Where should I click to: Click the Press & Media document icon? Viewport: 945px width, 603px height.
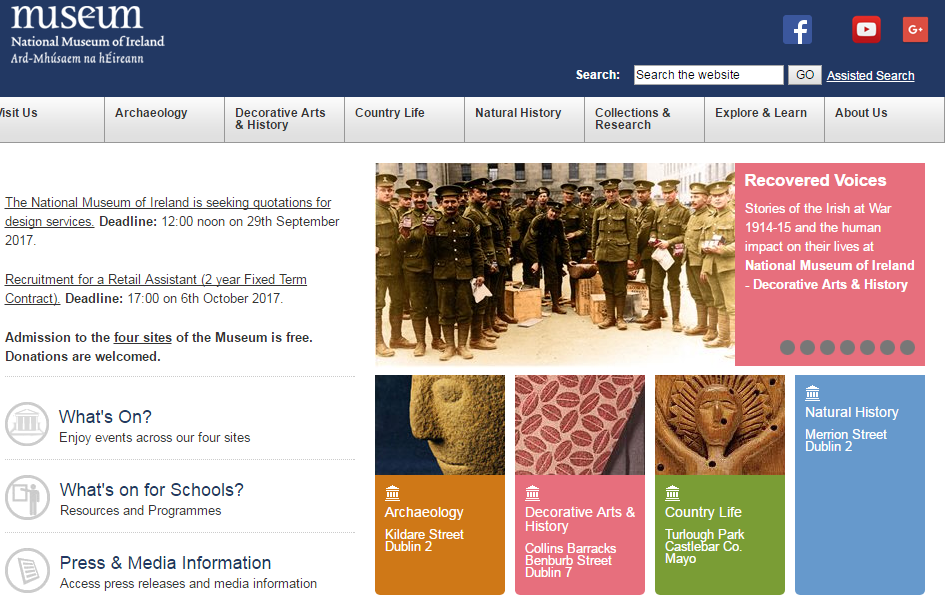(x=27, y=570)
